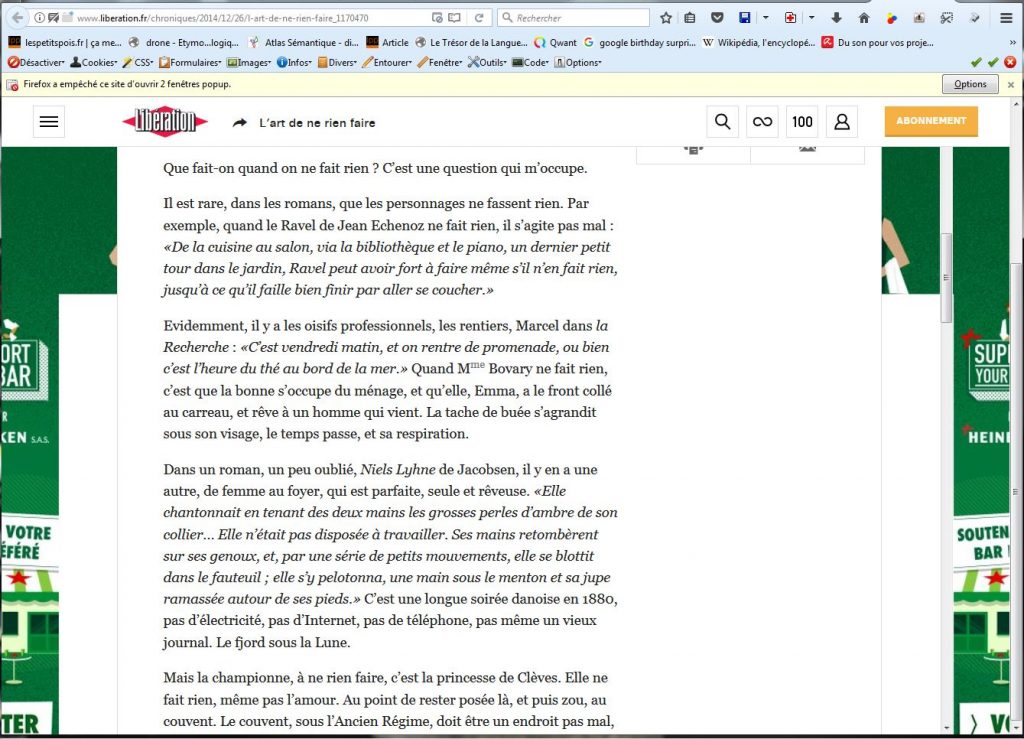1024x739 pixels.
Task: Click the Libération logo
Action: tap(165, 122)
